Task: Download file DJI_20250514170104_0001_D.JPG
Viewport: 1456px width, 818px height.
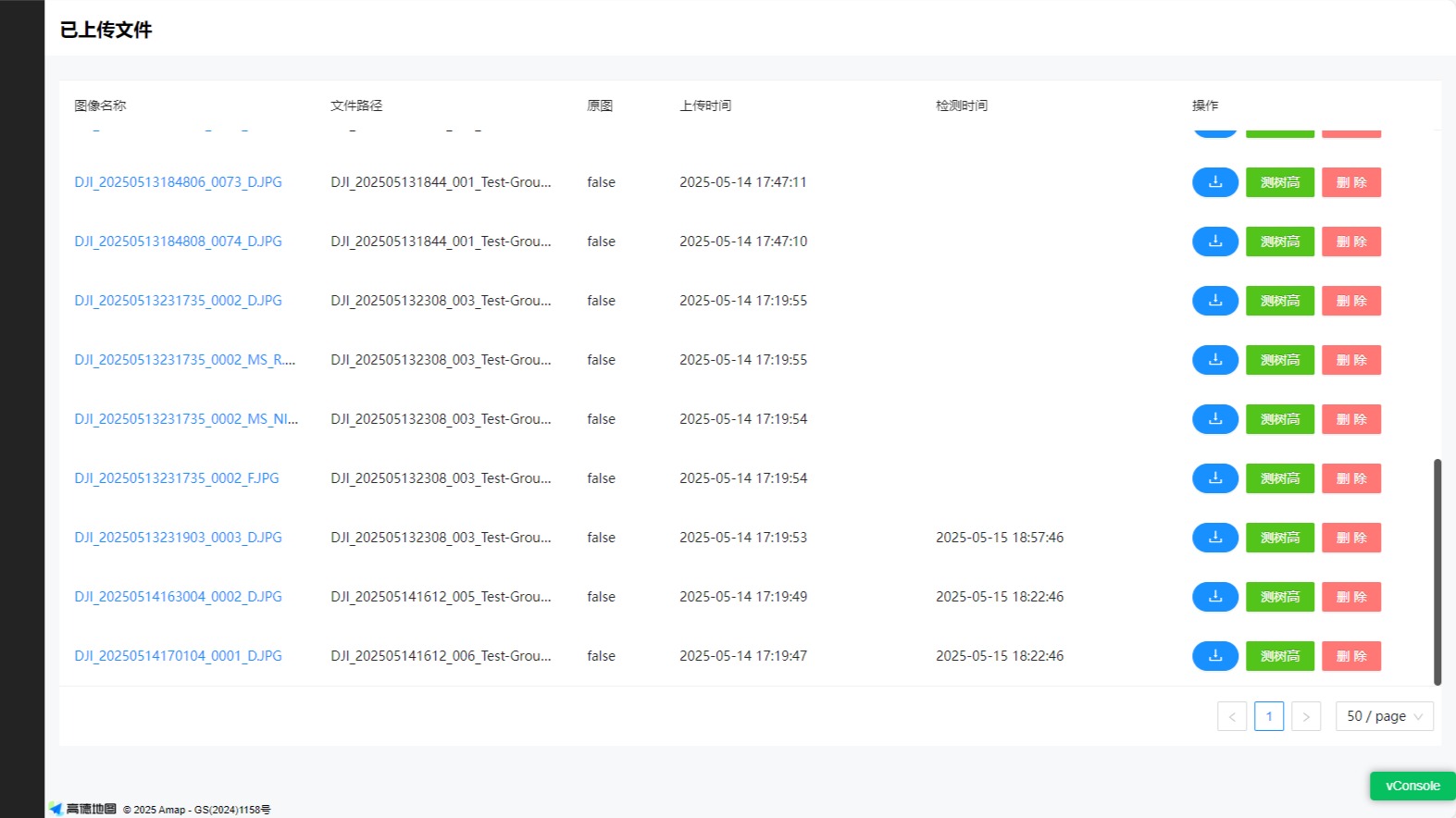Action: [x=1214, y=656]
